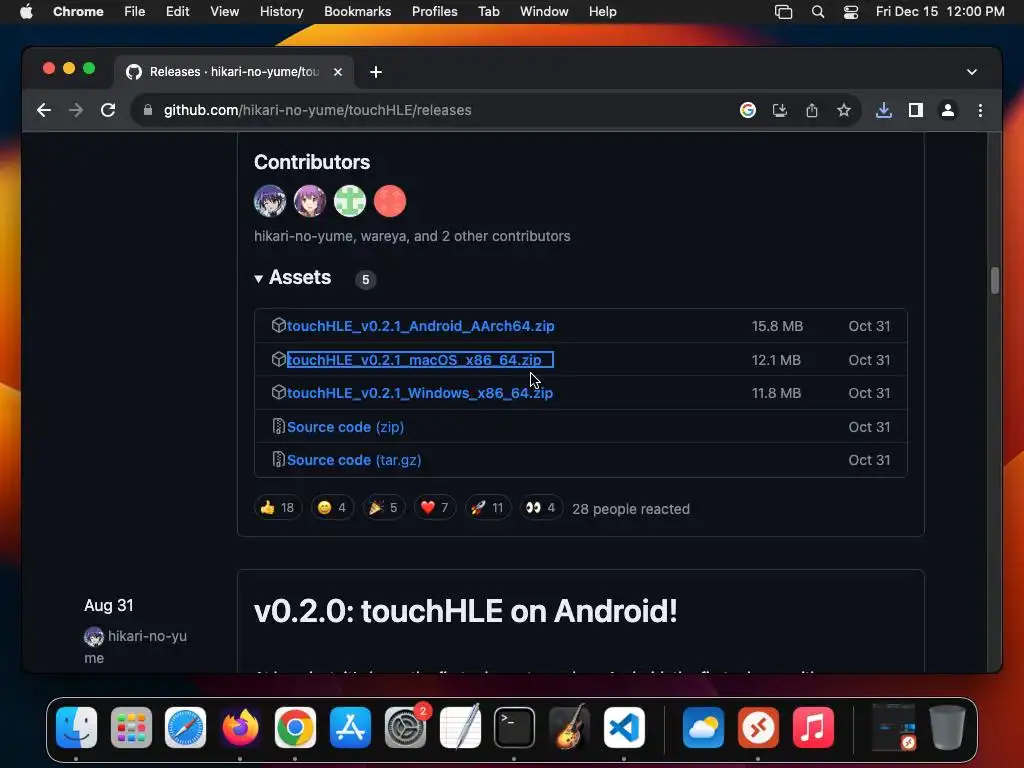Open the Apple menu
The width and height of the screenshot is (1024, 768).
pos(26,12)
